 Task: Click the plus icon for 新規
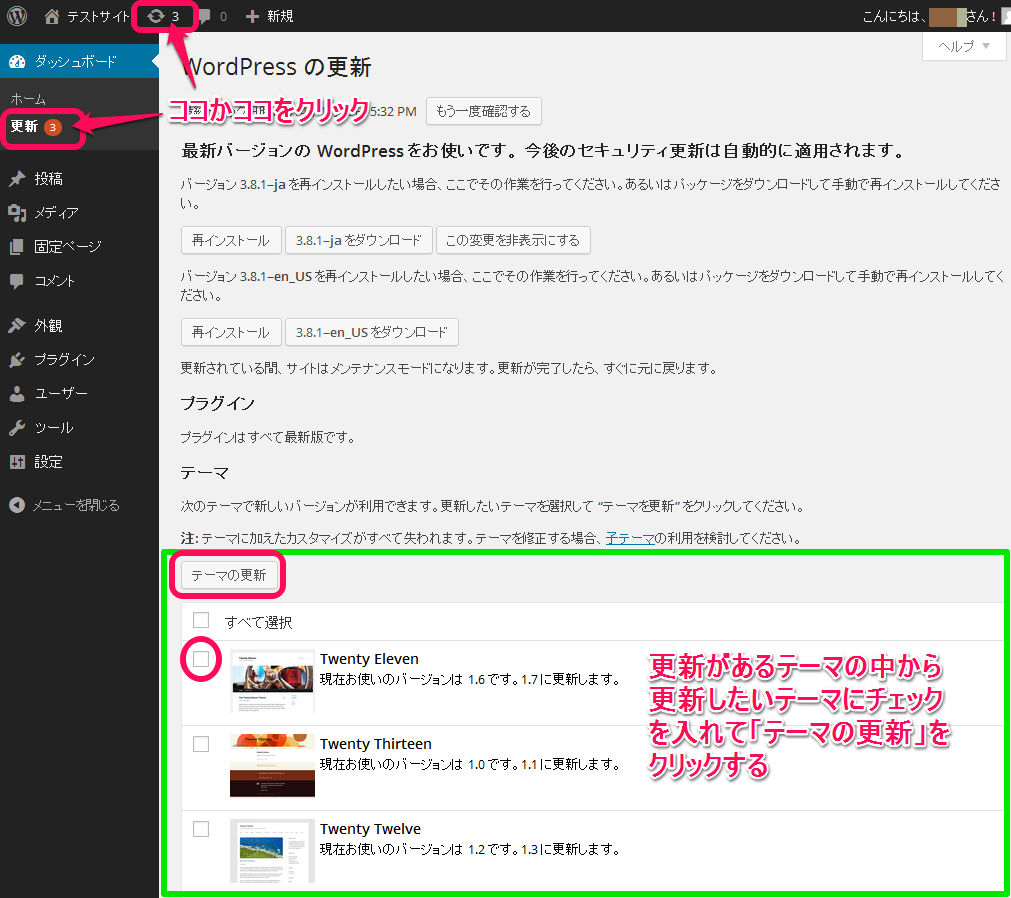(x=252, y=16)
